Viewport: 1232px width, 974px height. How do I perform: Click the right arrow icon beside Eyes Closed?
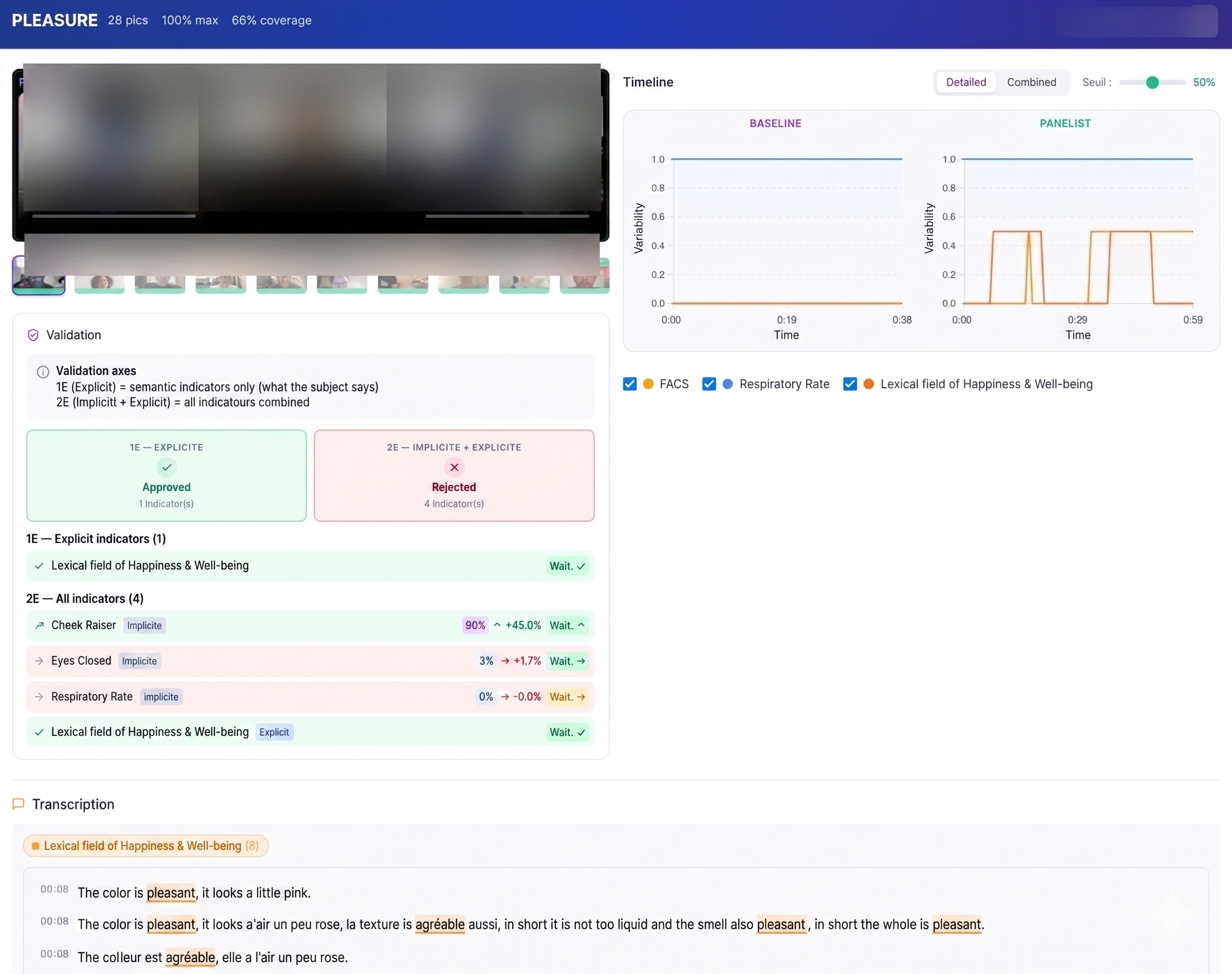(x=40, y=661)
